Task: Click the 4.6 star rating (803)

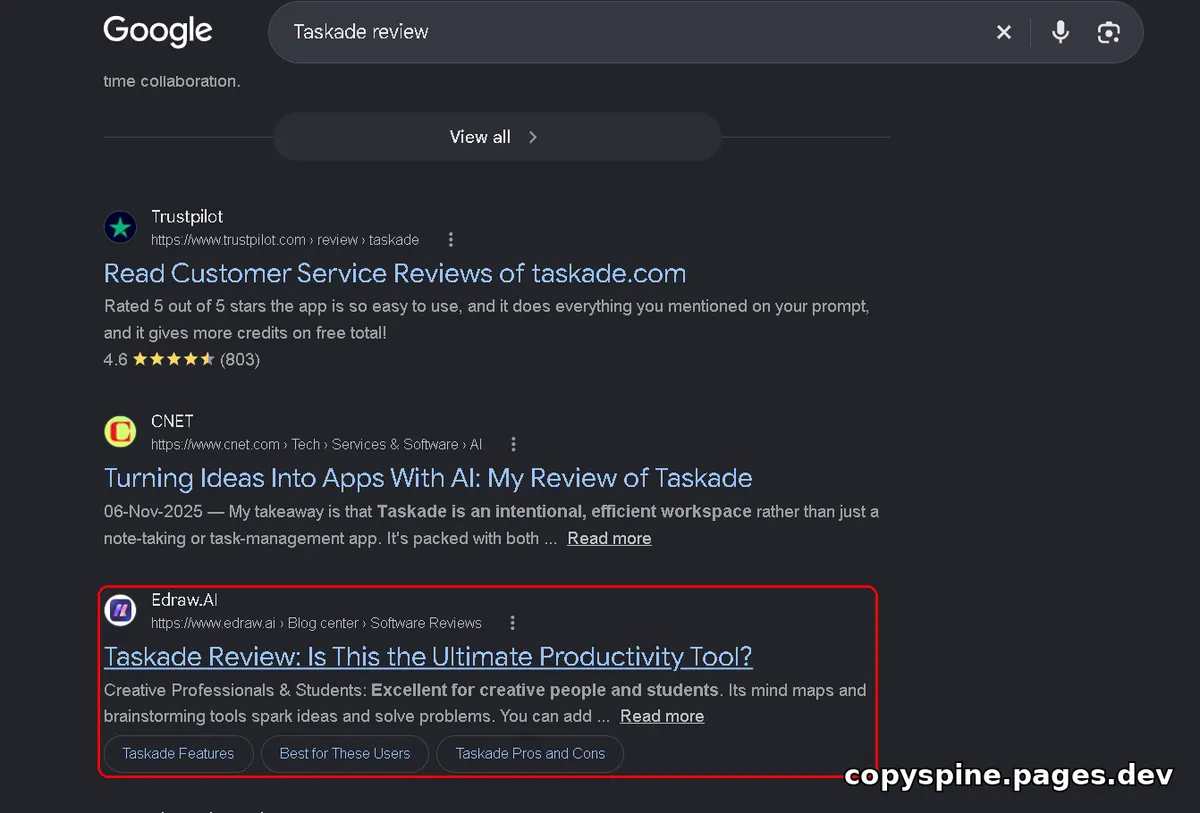Action: pyautogui.click(x=182, y=359)
